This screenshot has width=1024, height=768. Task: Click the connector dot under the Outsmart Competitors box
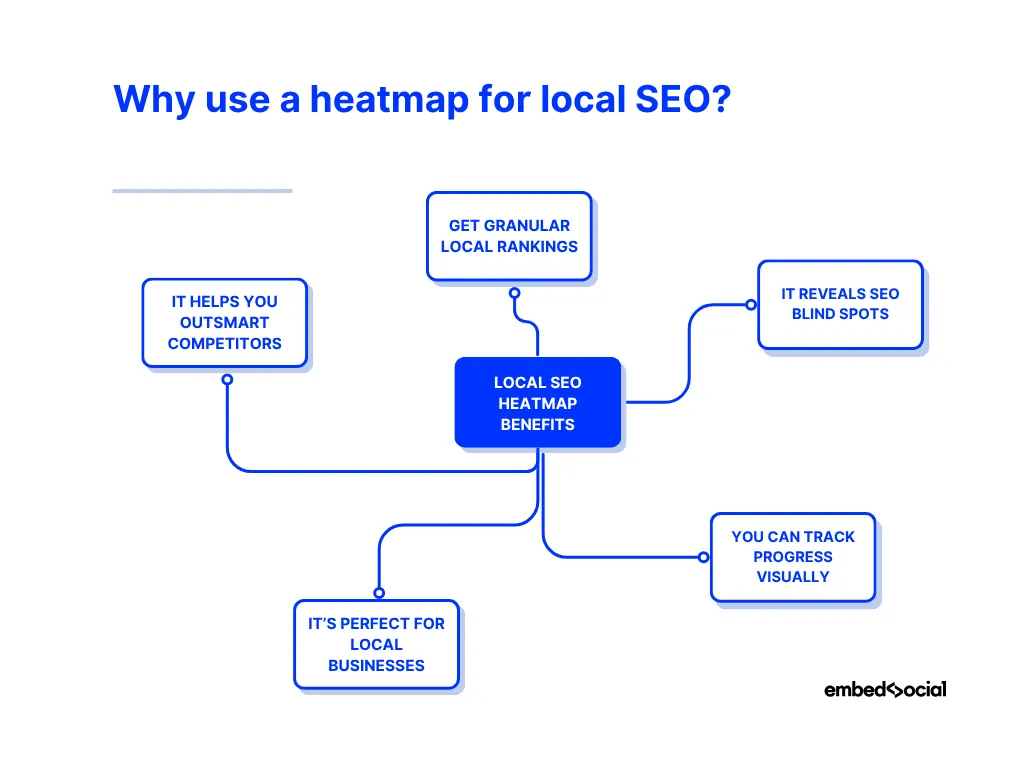coord(227,380)
